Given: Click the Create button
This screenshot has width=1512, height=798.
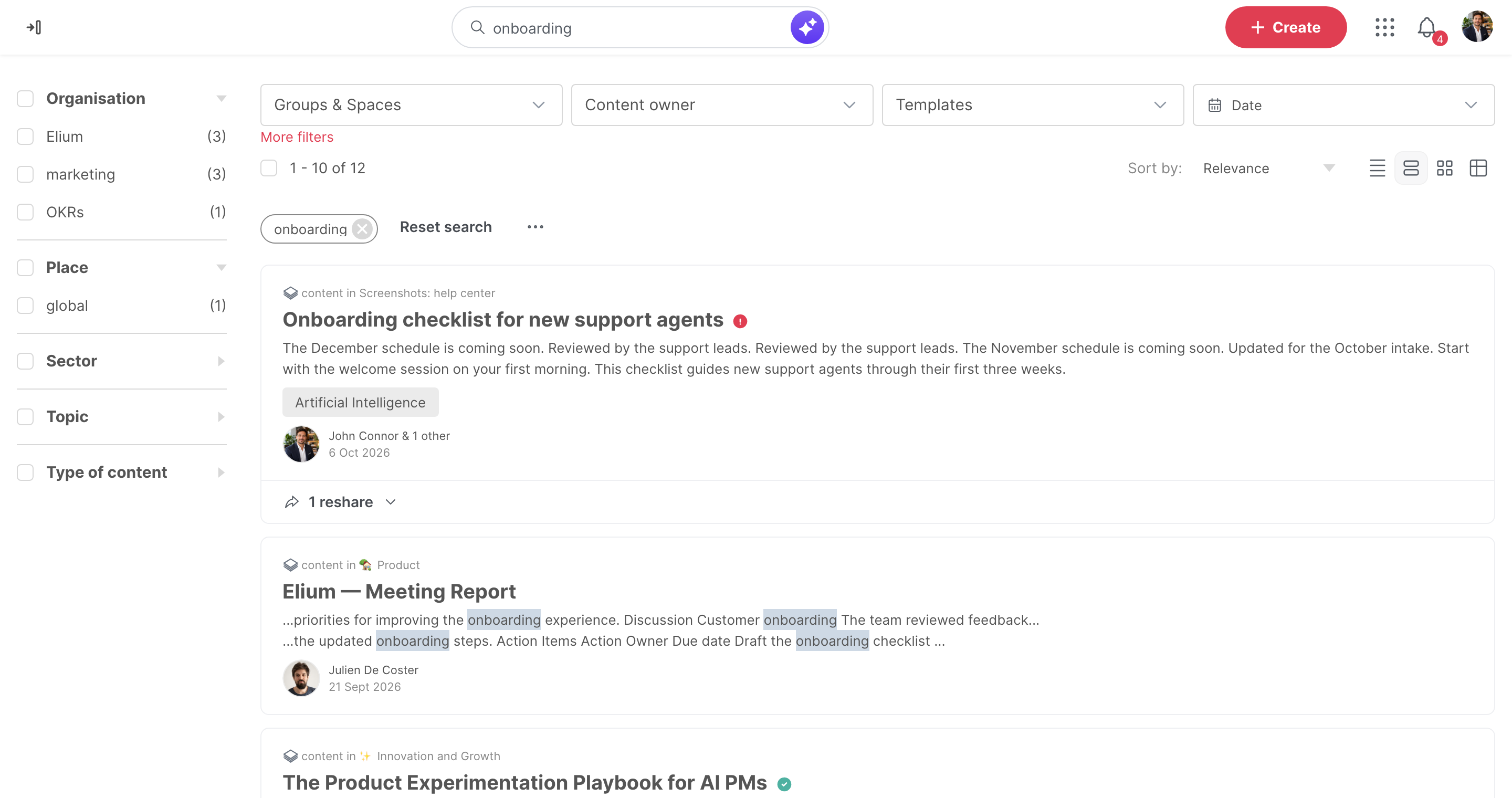Looking at the screenshot, I should point(1285,28).
